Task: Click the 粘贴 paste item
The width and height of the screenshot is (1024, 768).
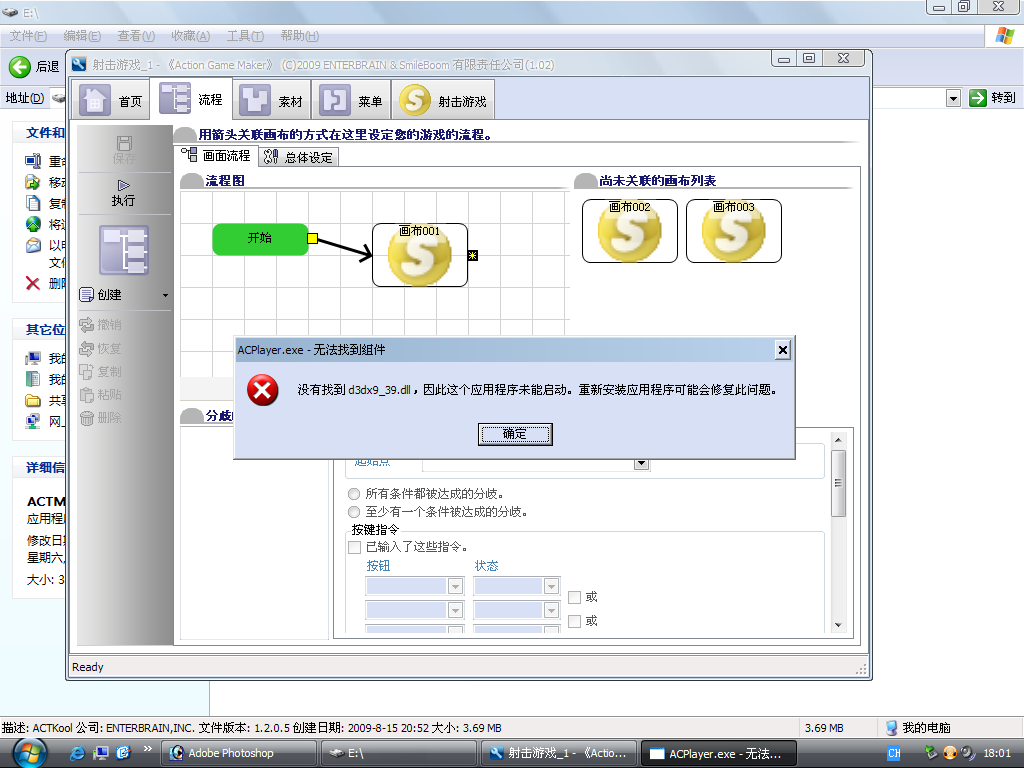Action: 101,394
